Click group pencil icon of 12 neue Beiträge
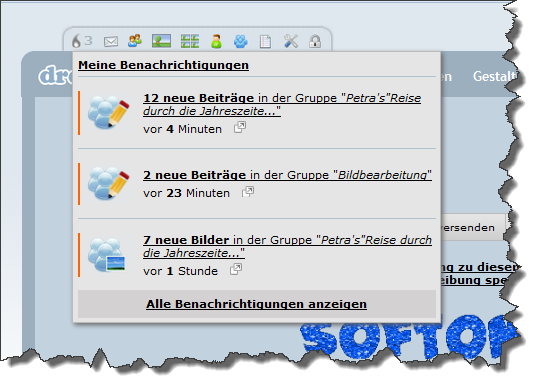This screenshot has height=392, width=546. [x=108, y=112]
